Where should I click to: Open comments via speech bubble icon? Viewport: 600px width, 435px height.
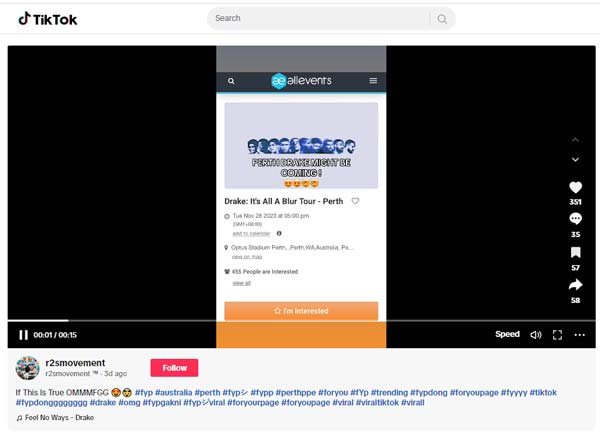pos(575,219)
